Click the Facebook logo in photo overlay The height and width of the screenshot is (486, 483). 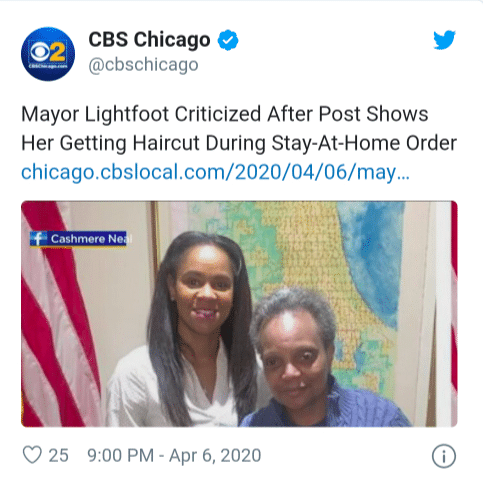coord(39,239)
